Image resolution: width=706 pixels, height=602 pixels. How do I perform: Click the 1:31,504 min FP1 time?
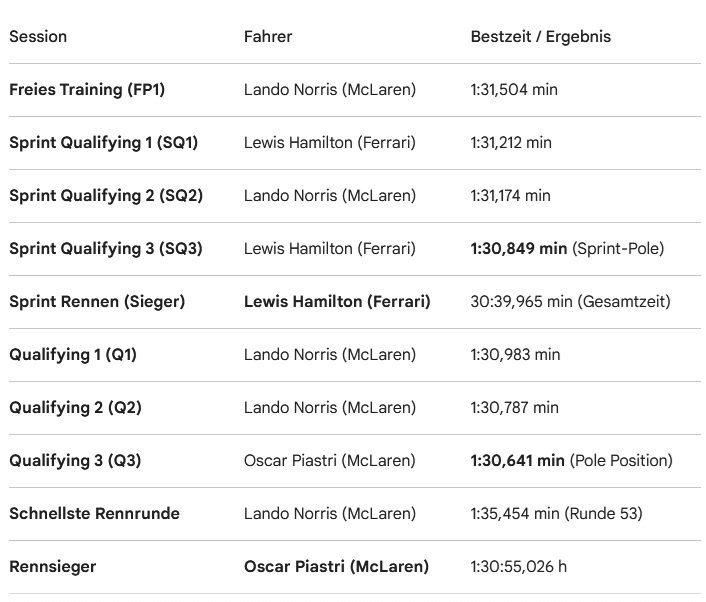514,90
